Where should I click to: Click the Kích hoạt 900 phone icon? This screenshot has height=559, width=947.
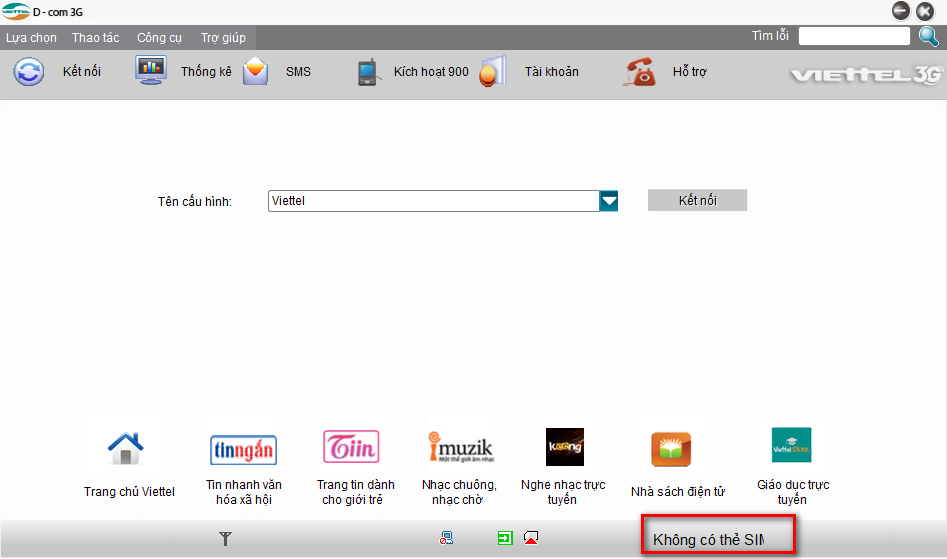click(367, 72)
